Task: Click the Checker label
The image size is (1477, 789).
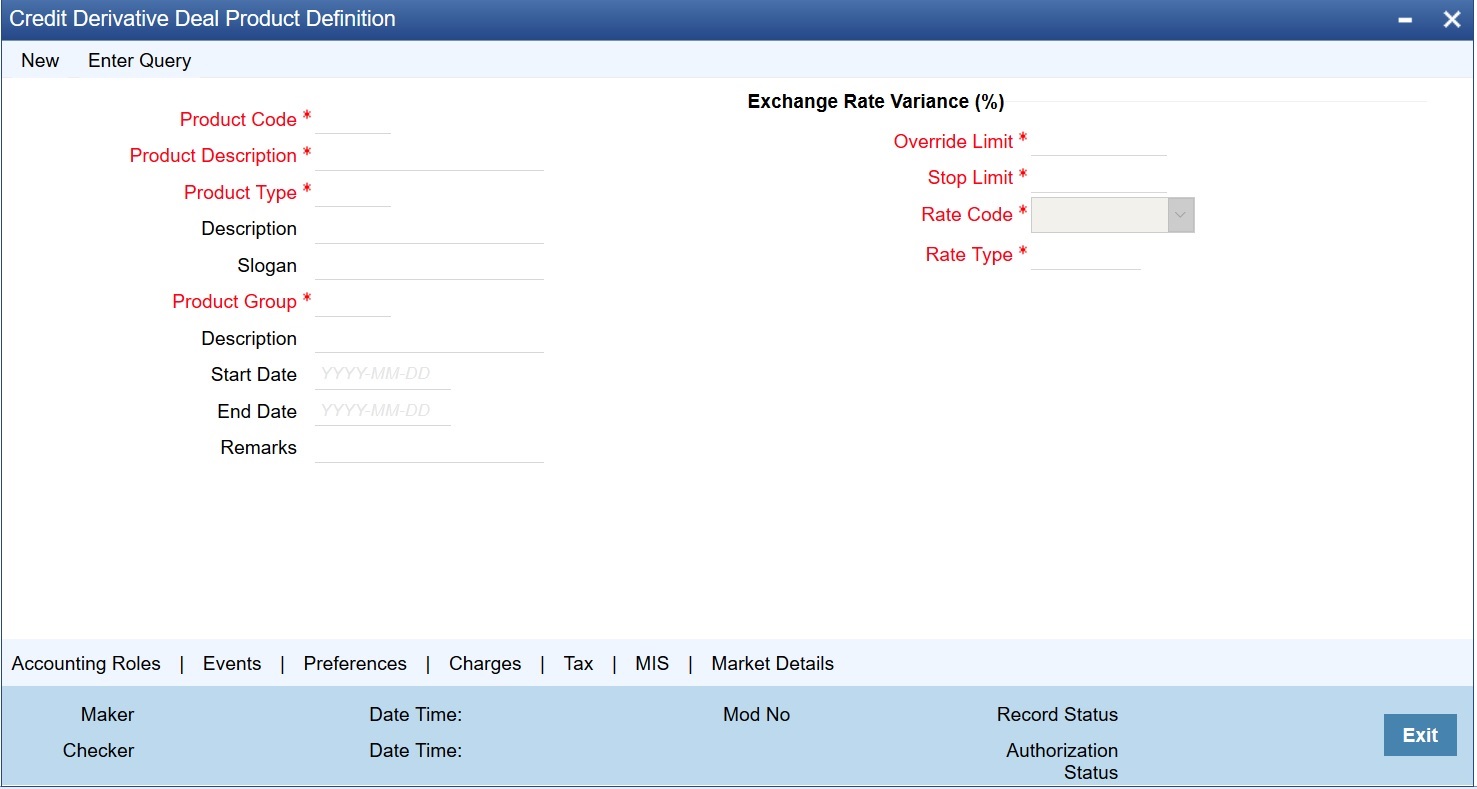Action: pos(98,751)
